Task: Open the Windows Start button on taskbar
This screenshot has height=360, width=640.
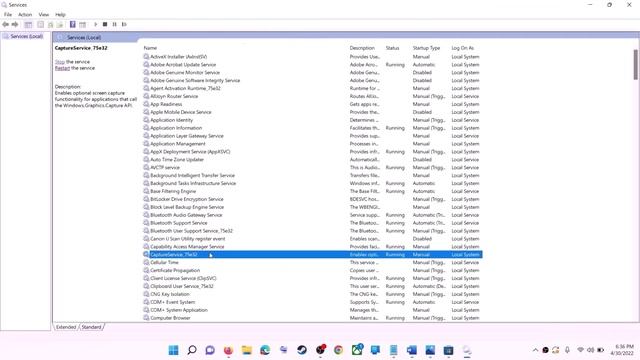Action: pyautogui.click(x=173, y=350)
